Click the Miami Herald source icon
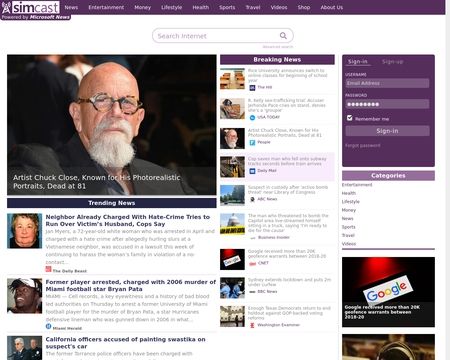This screenshot has width=450, height=360. coord(48,326)
